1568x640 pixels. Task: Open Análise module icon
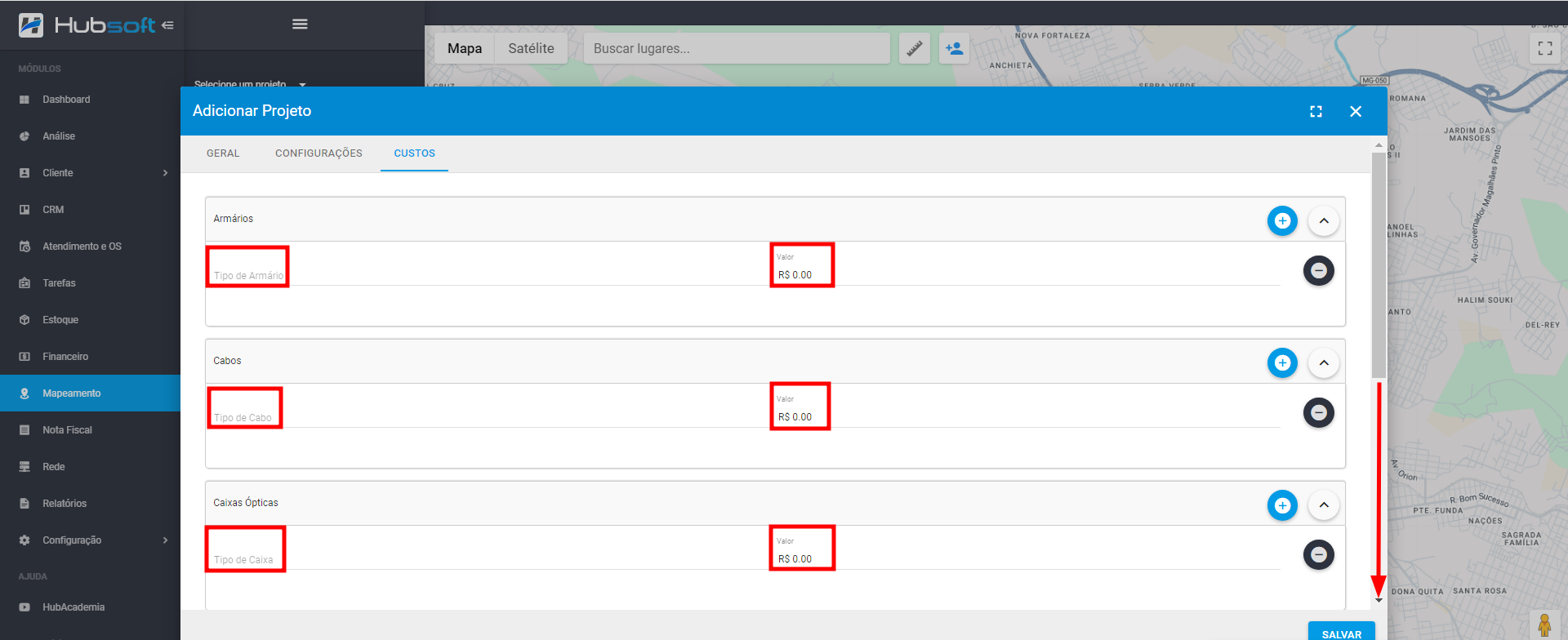24,136
